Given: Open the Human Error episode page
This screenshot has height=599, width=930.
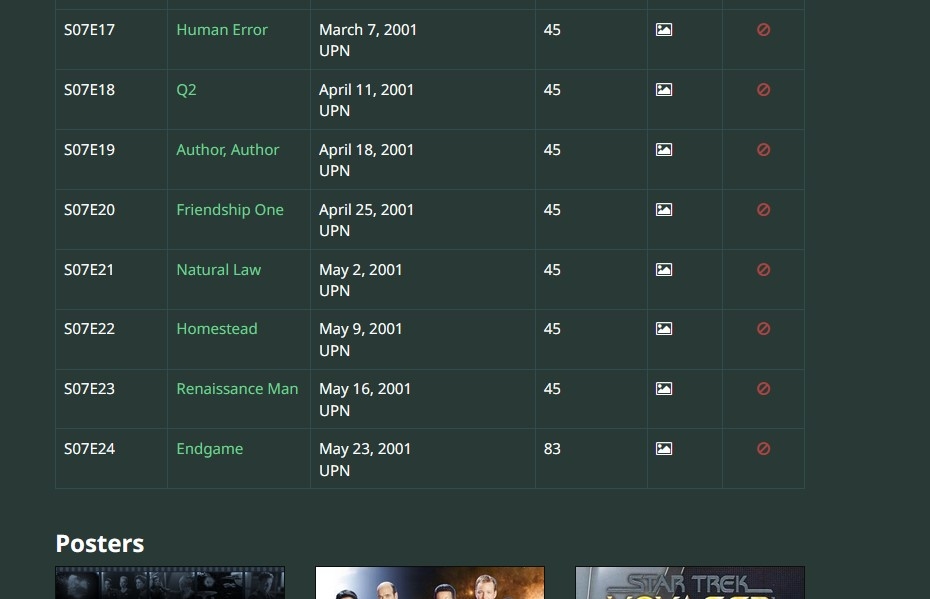Looking at the screenshot, I should pyautogui.click(x=222, y=29).
